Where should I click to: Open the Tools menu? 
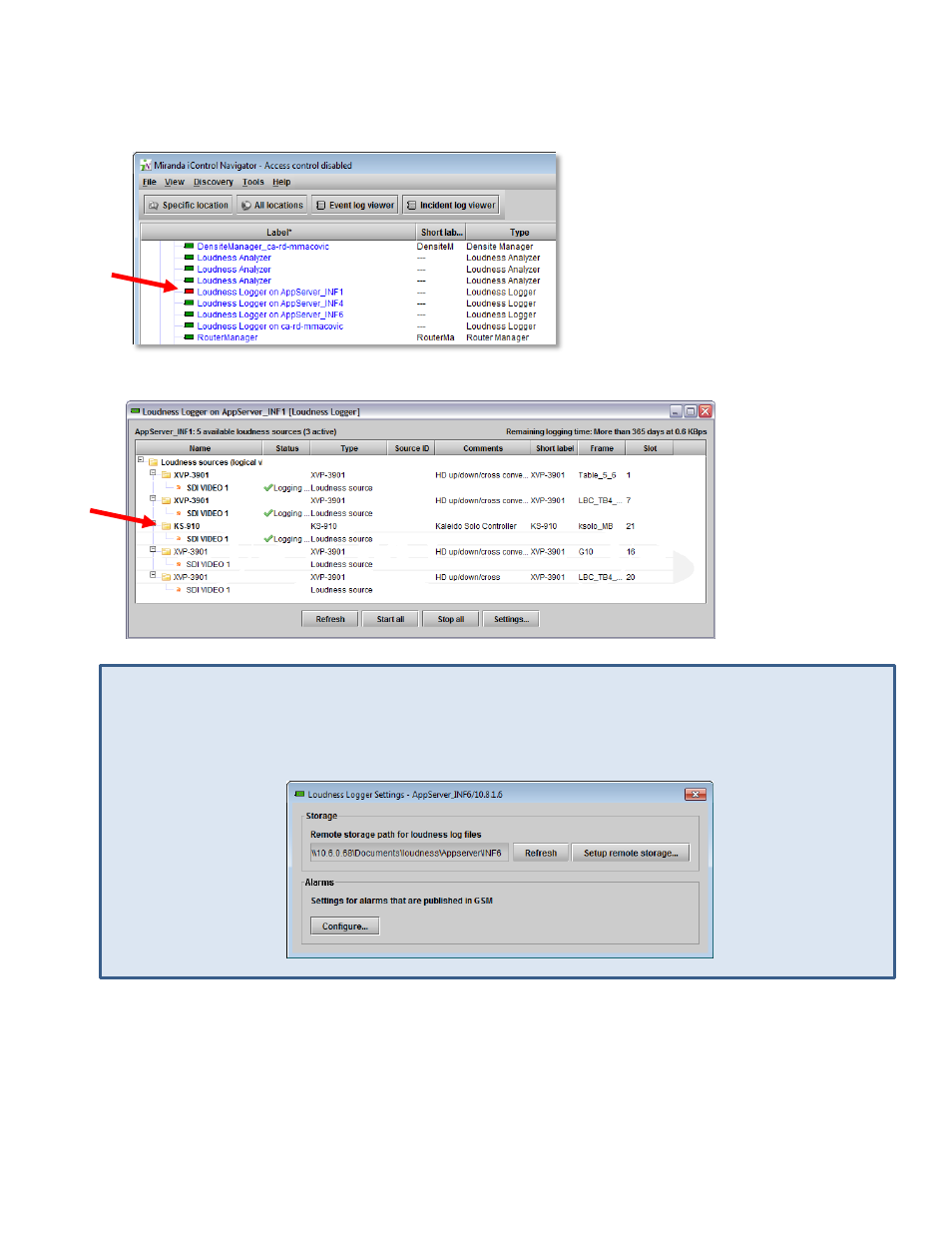coord(253,182)
